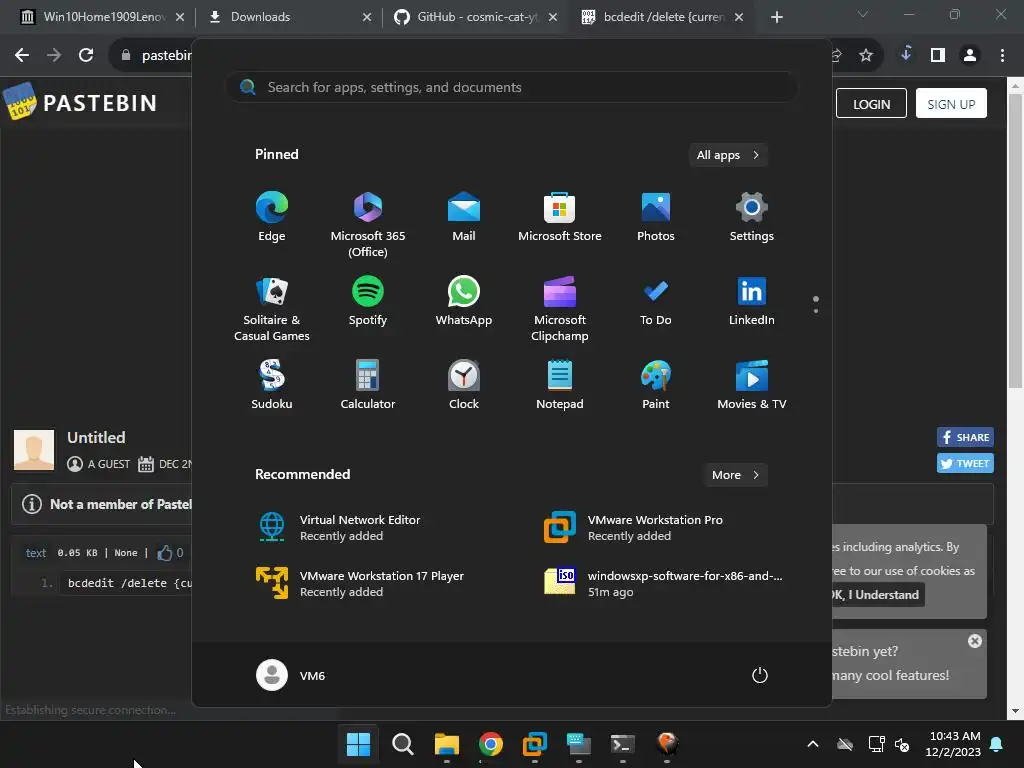Launch Spotify from pinned apps
This screenshot has height=768, width=1024.
368,301
